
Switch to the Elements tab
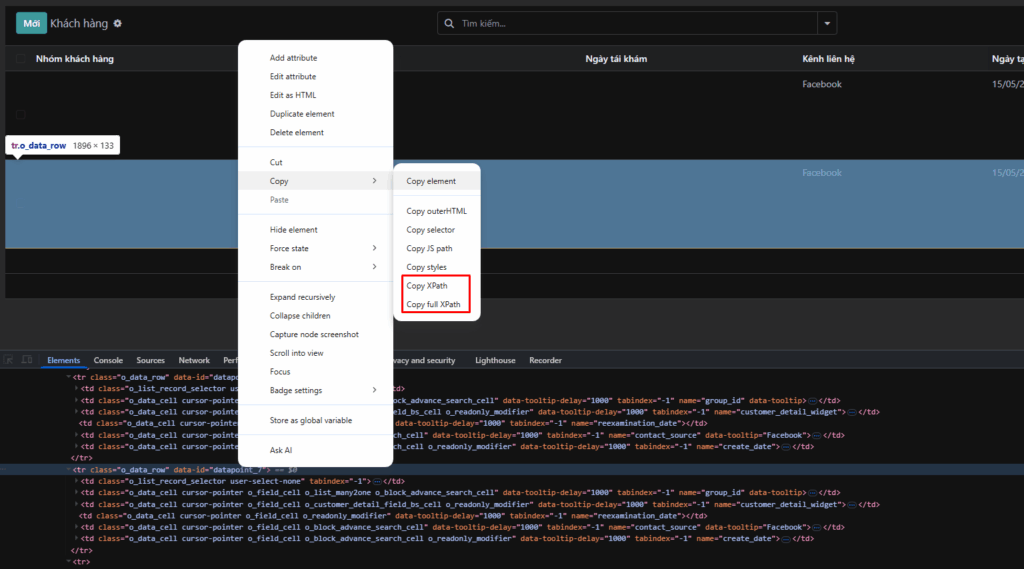coord(63,361)
